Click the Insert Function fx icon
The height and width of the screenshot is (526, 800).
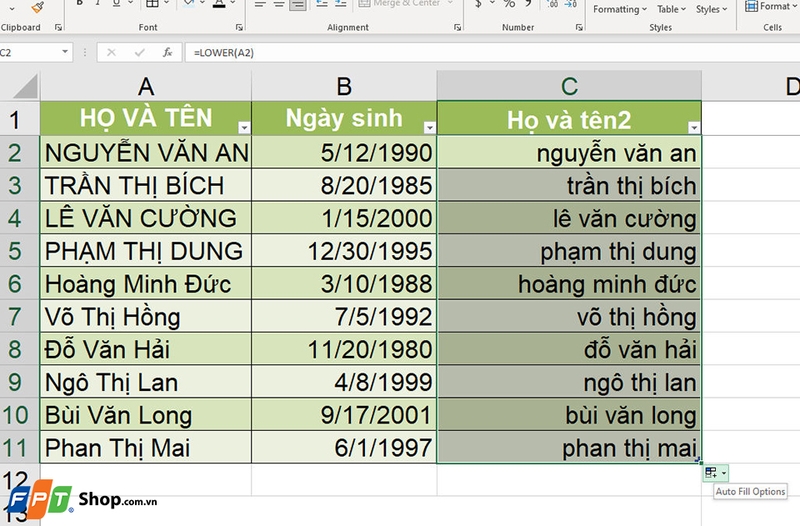tap(167, 53)
